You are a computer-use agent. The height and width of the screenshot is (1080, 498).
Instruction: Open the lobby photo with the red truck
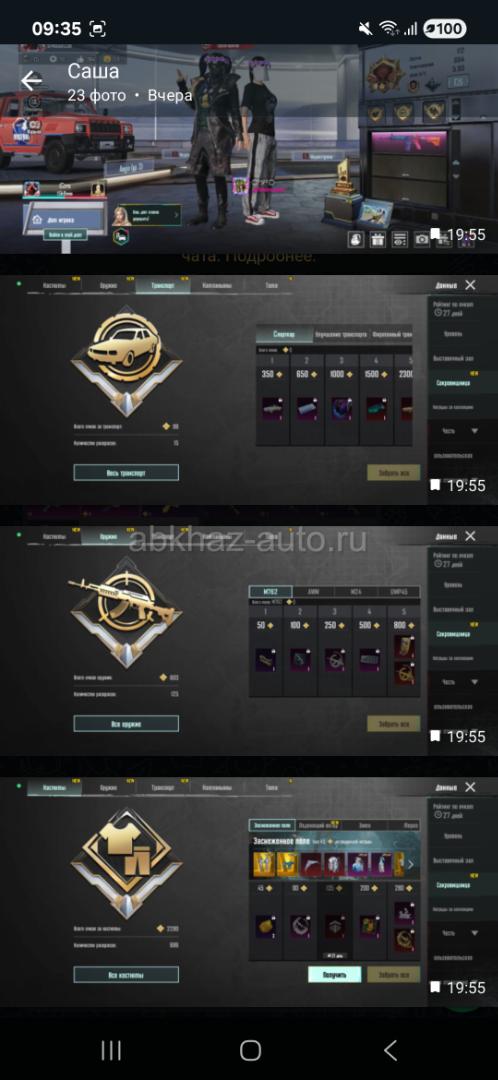tap(249, 149)
